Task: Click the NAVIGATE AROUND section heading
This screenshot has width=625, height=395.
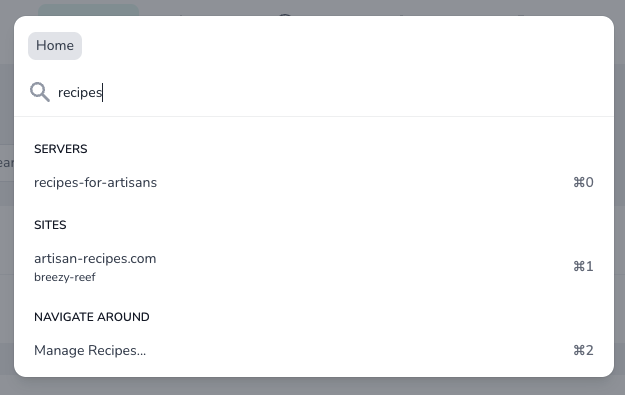Action: pyautogui.click(x=92, y=317)
